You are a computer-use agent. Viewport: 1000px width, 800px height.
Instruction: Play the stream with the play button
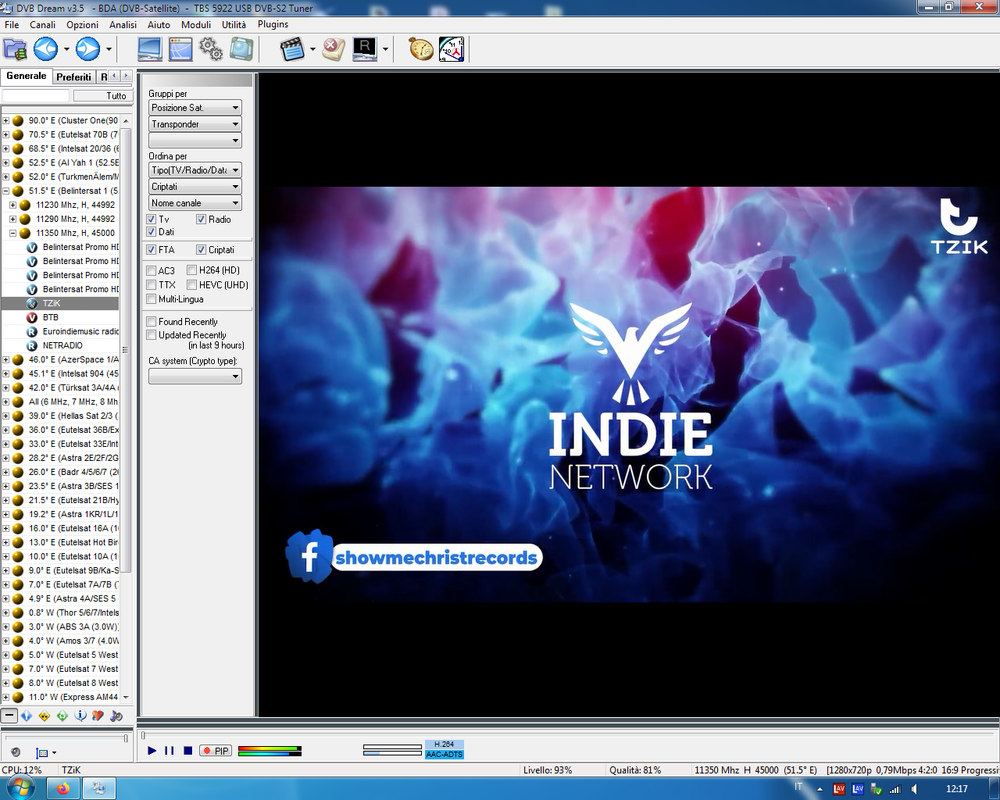(152, 751)
